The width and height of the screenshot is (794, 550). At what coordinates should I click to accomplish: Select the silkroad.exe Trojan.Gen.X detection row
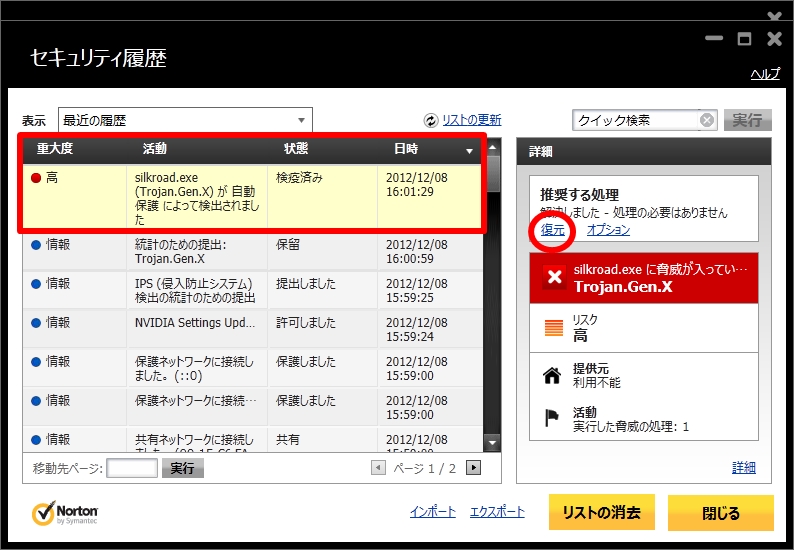[x=252, y=197]
